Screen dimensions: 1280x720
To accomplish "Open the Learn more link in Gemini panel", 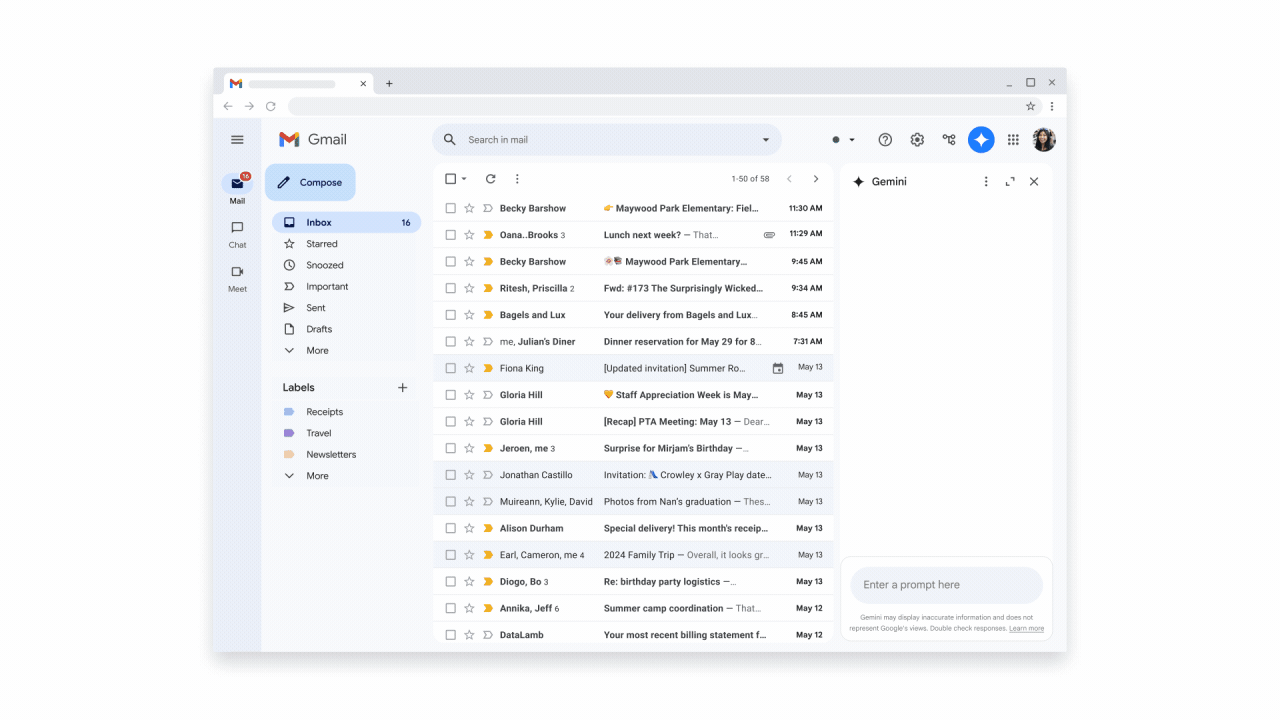I will [x=1026, y=628].
